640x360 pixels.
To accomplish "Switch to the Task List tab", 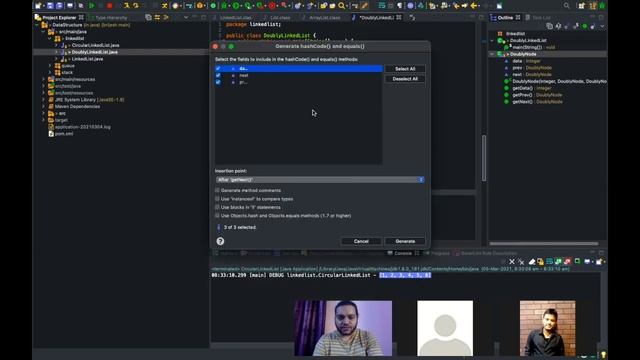I will pos(538,18).
